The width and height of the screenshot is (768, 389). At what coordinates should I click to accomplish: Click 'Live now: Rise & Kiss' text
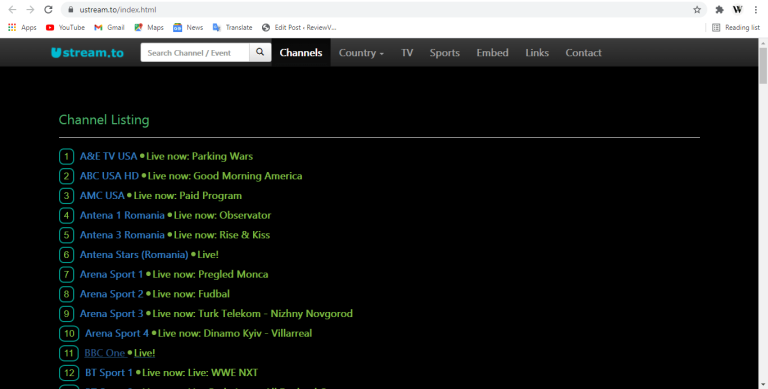(222, 235)
